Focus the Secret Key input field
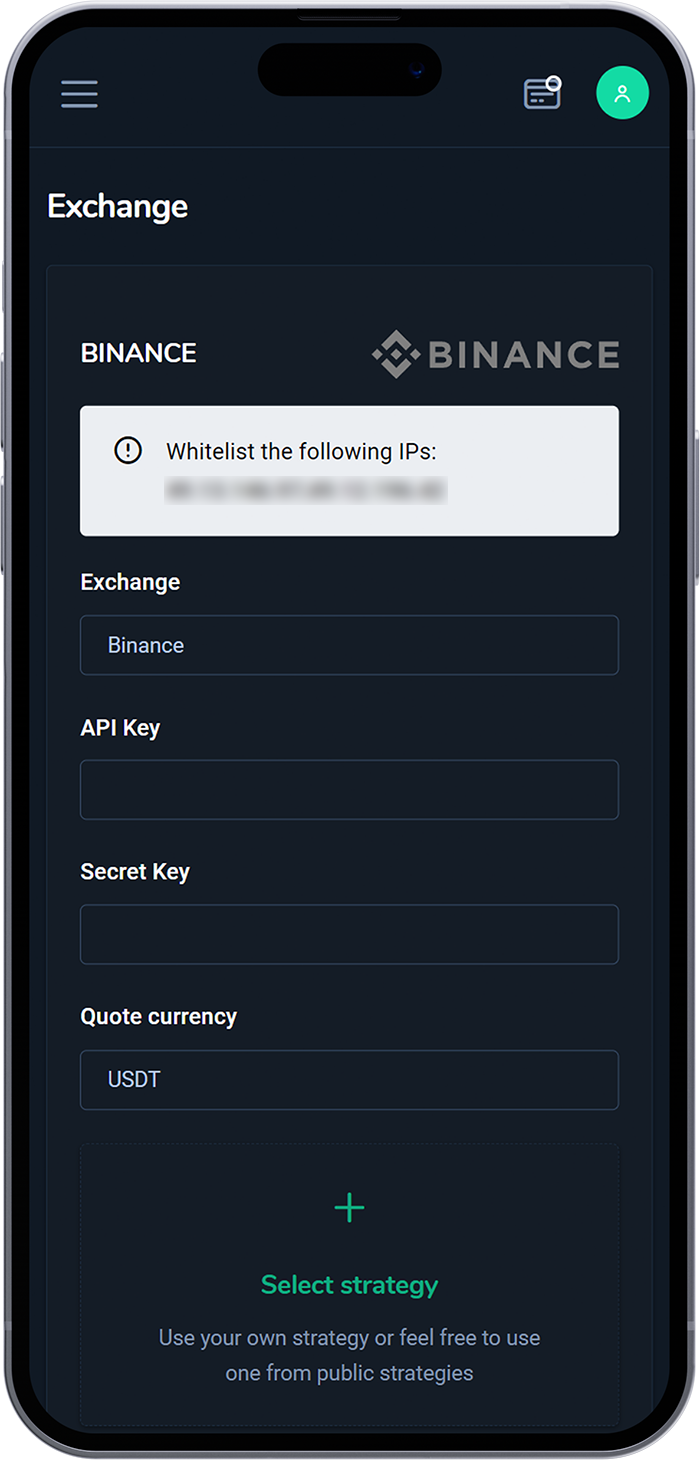 coord(349,935)
